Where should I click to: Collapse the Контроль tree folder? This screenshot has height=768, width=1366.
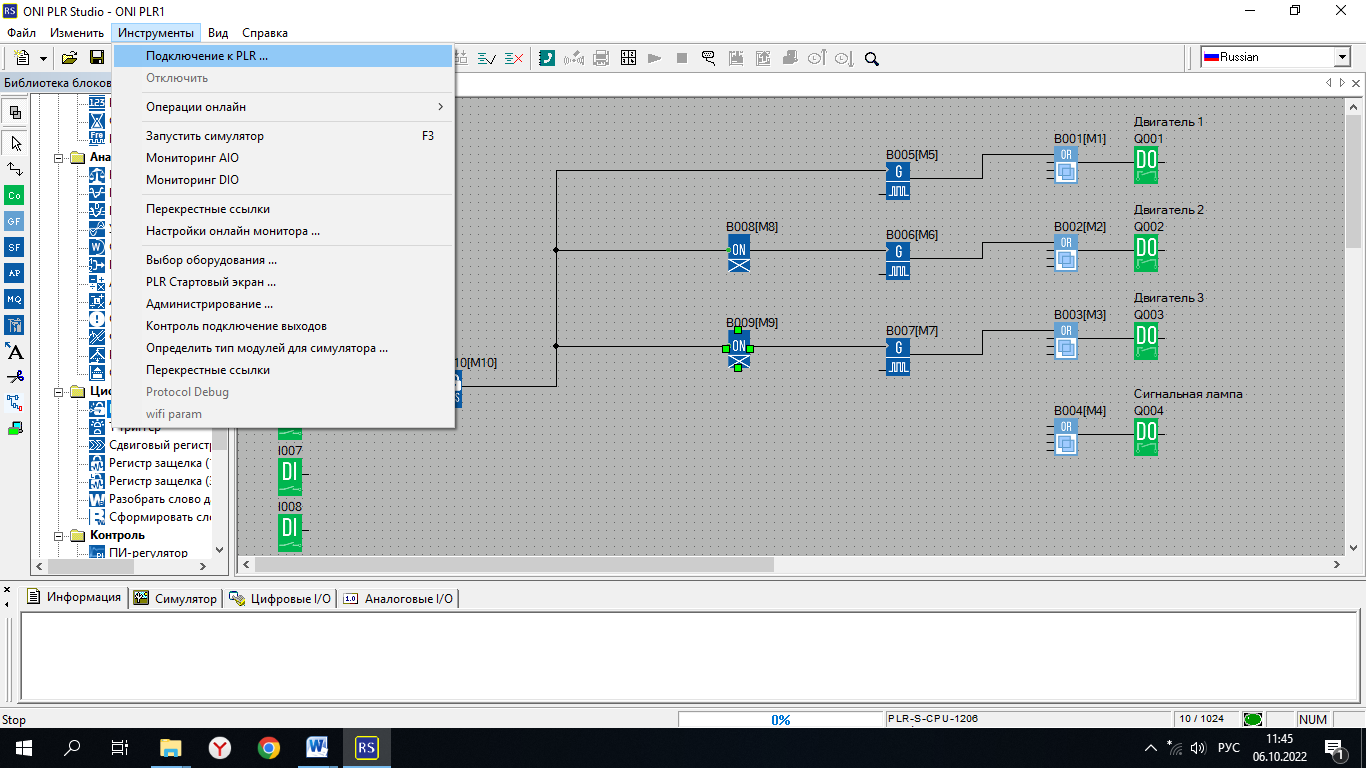[59, 535]
